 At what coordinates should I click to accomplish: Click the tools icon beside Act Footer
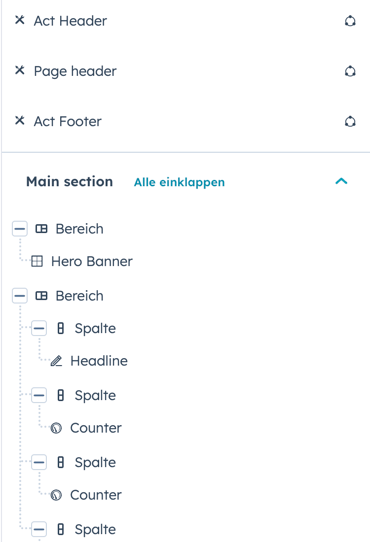(20, 121)
